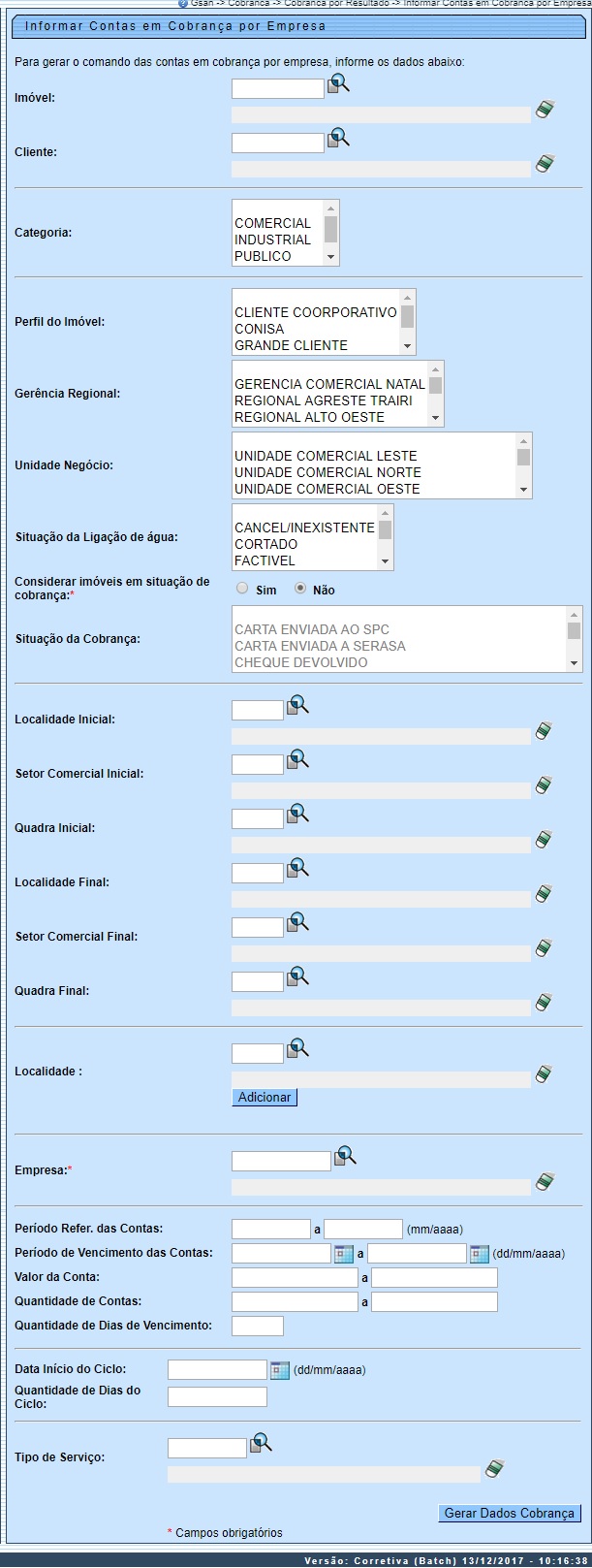Search Localidade (add list) with magnifier icon
Viewport: 592px width, 1568px height.
[x=297, y=1049]
